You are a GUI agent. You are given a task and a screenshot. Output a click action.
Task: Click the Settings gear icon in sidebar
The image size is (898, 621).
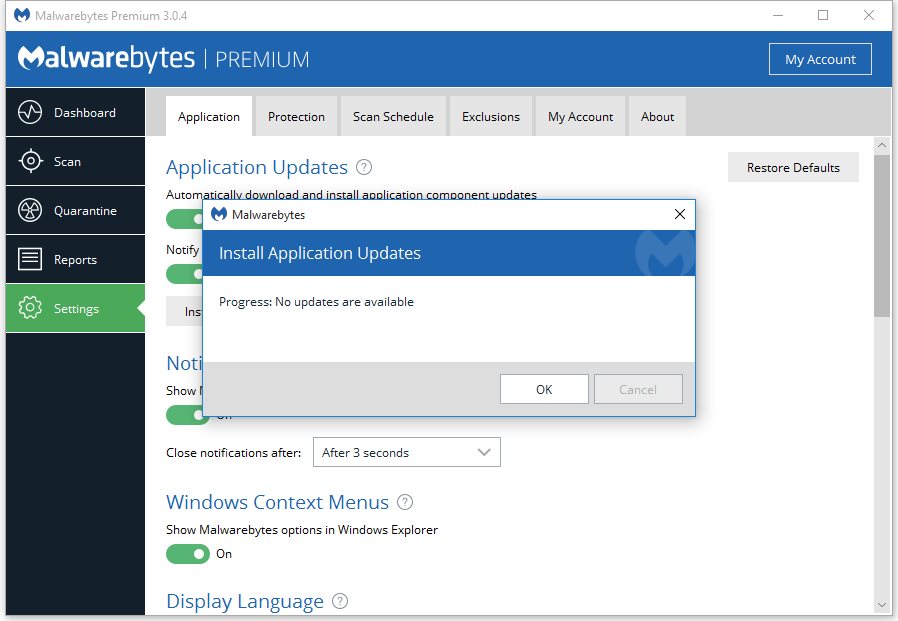point(30,308)
